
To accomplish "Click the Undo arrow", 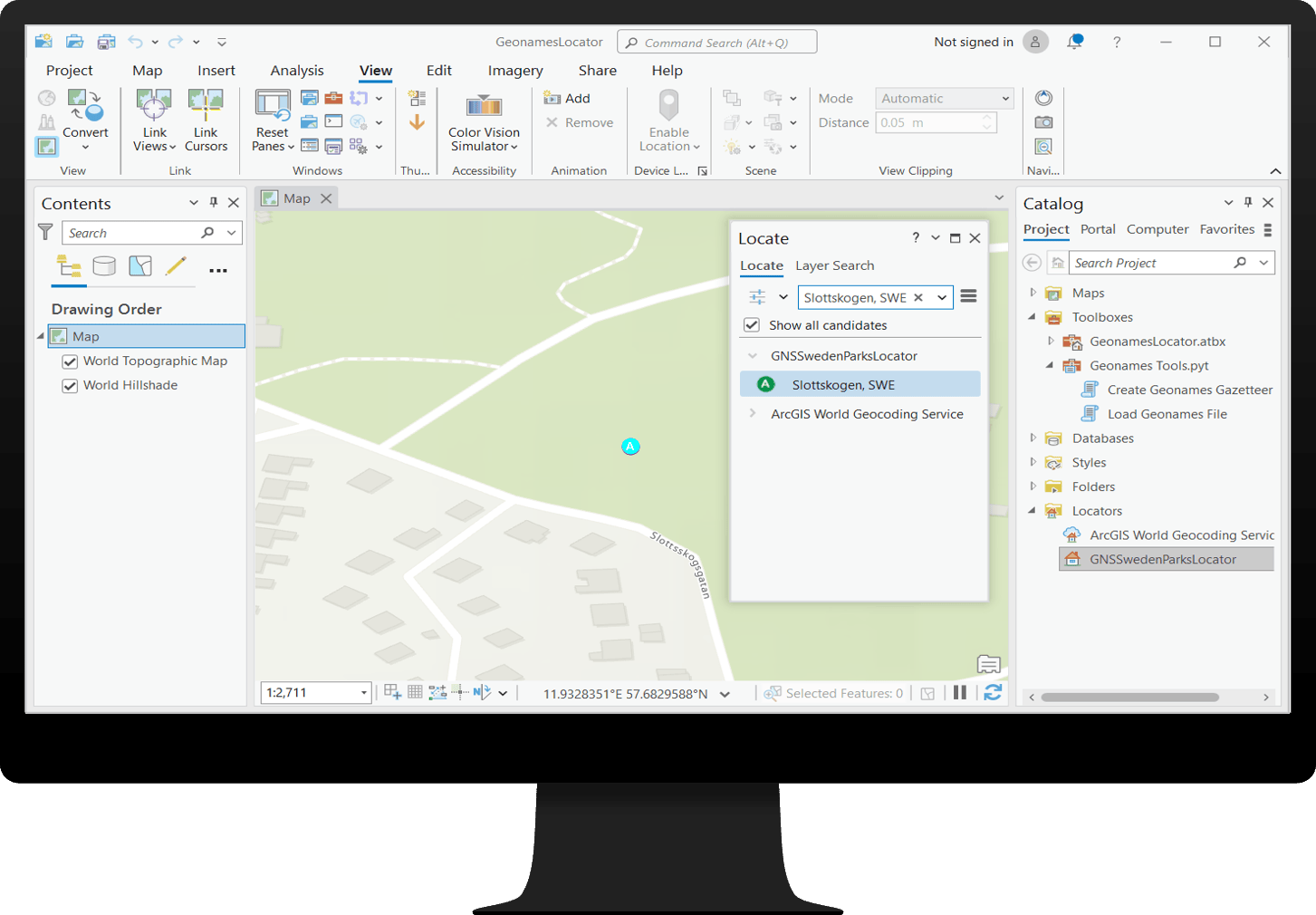I will point(135,42).
